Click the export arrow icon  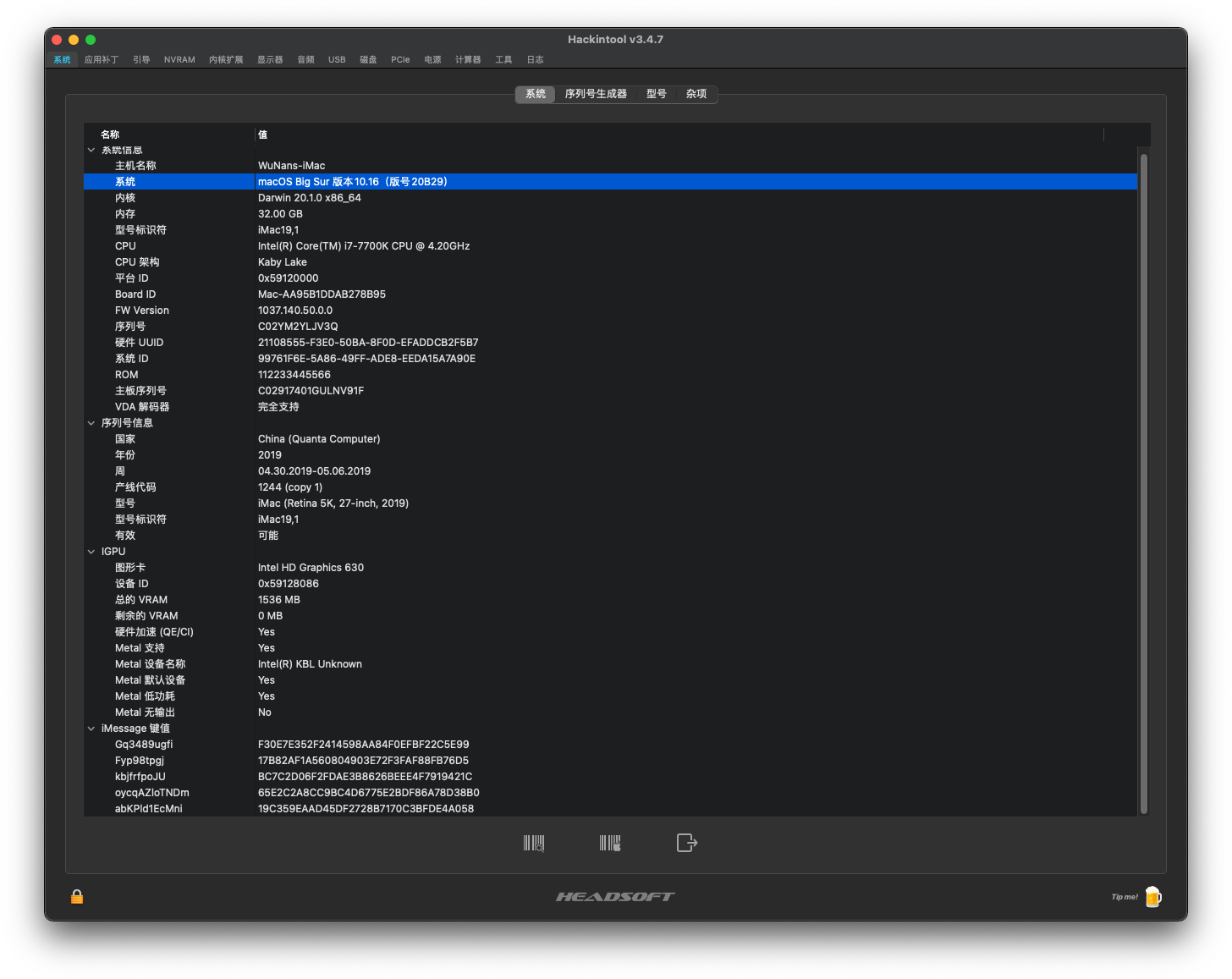[687, 843]
